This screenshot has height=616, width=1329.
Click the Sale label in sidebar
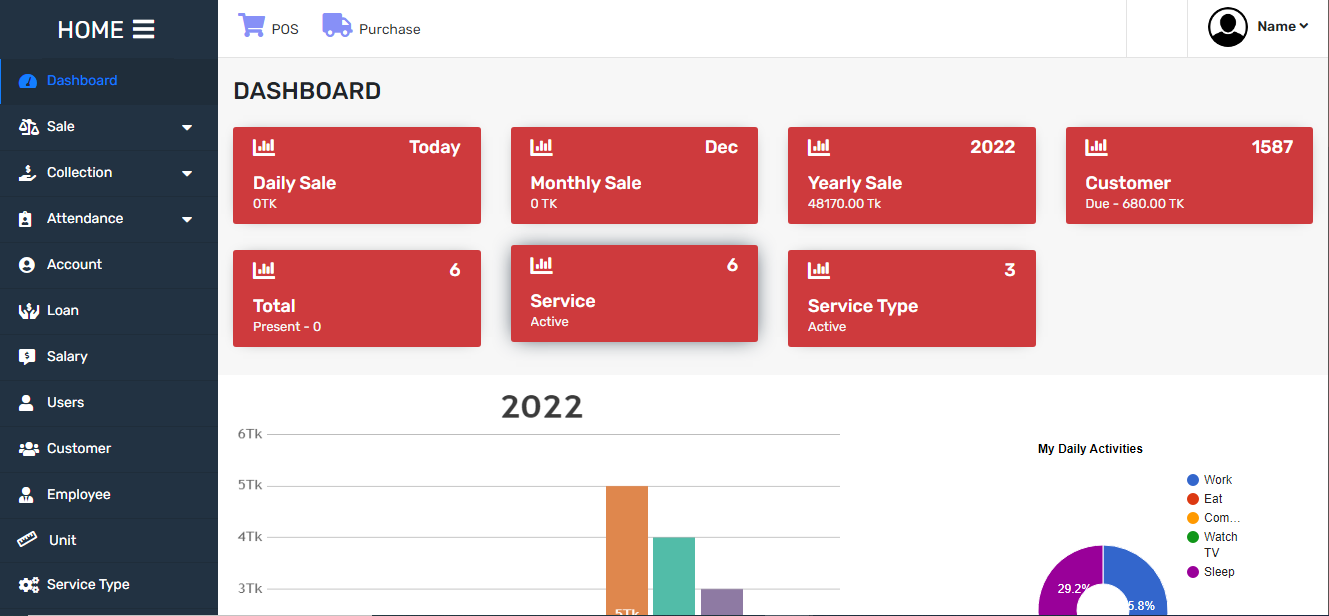[61, 127]
